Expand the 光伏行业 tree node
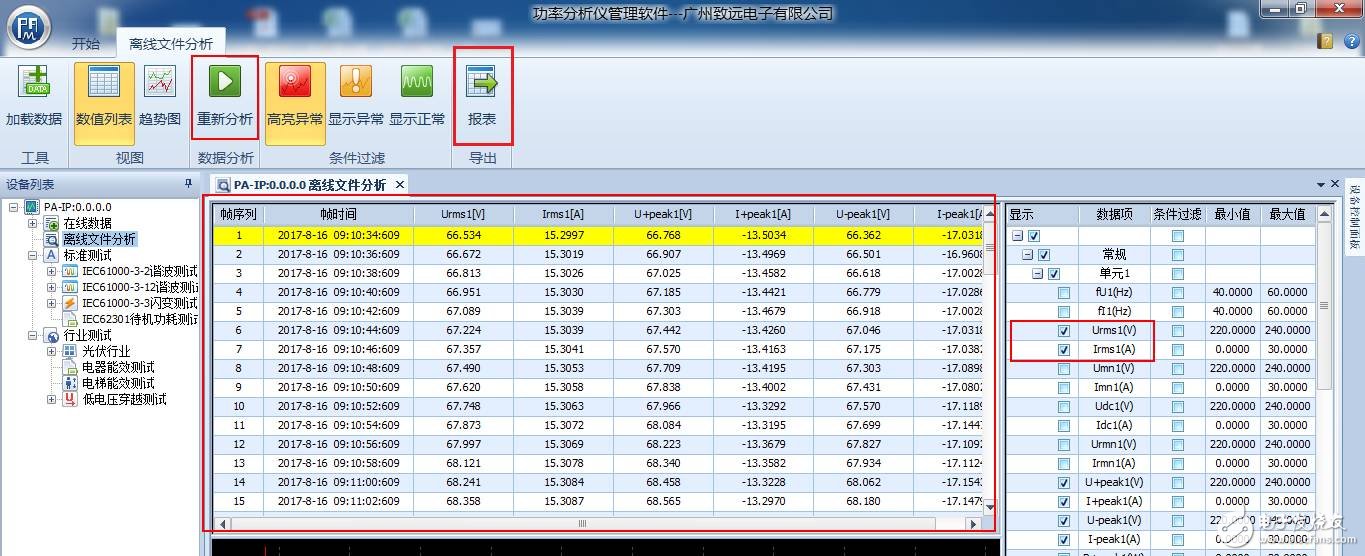 [x=52, y=351]
